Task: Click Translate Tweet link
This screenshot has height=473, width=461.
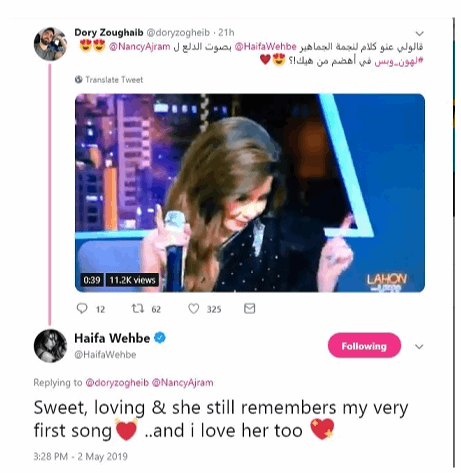Action: 114,80
